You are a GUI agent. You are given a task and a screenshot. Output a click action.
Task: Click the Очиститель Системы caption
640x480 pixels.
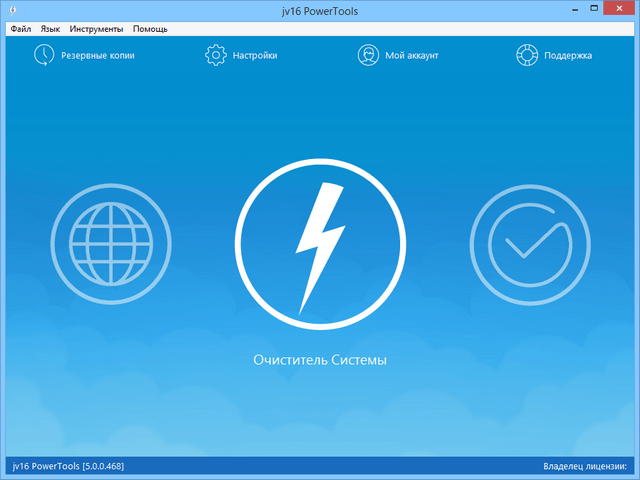pyautogui.click(x=320, y=360)
